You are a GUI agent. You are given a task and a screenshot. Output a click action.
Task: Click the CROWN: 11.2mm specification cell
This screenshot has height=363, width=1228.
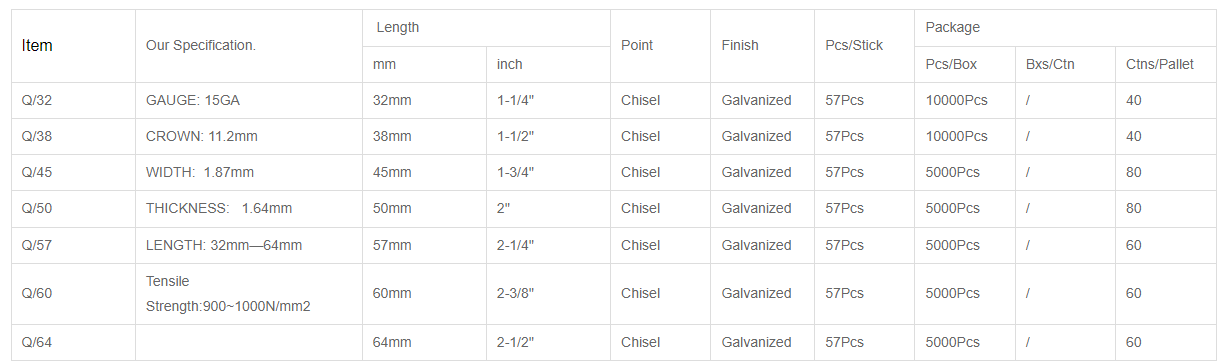[249, 136]
